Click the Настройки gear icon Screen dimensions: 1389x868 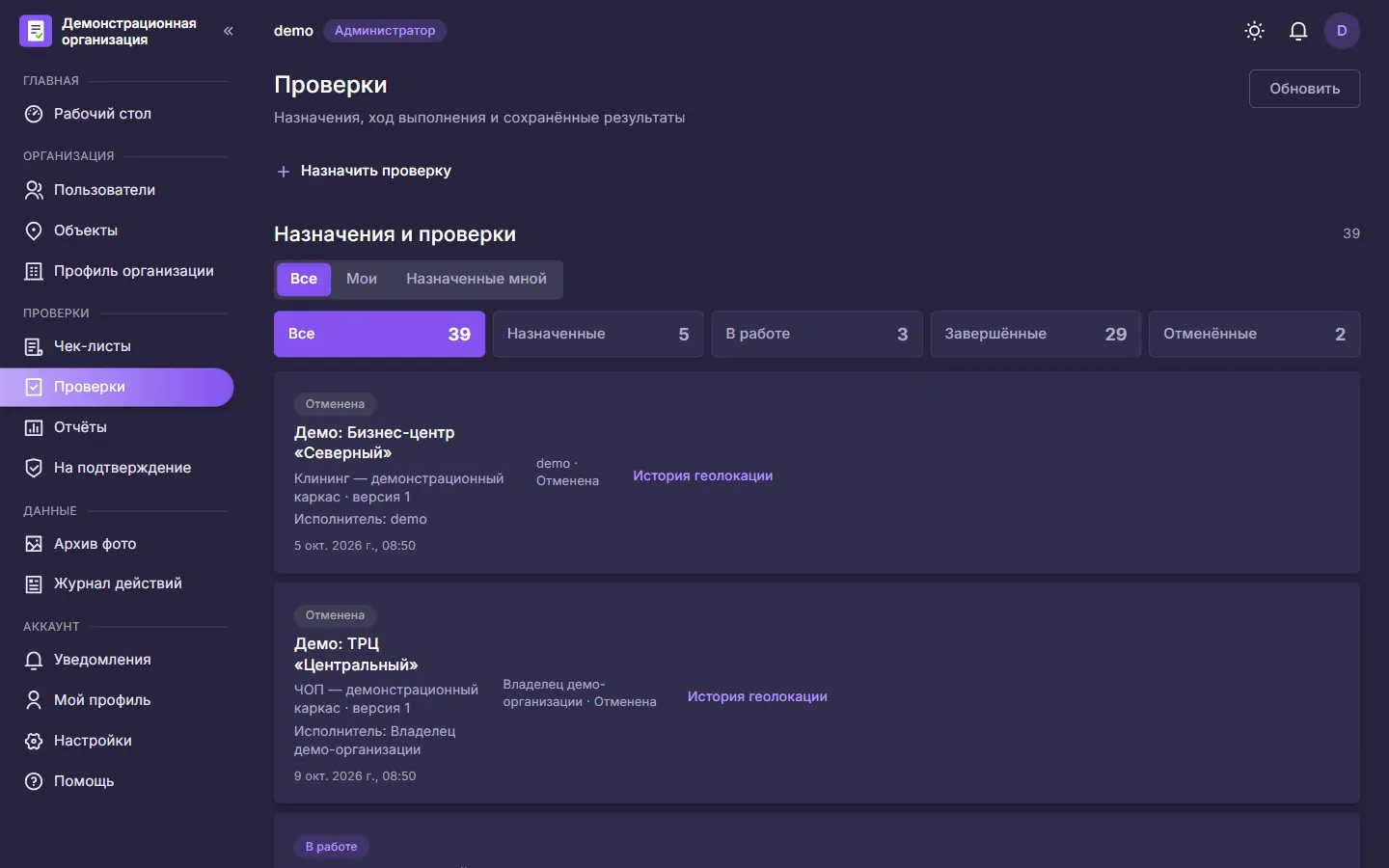tap(34, 741)
